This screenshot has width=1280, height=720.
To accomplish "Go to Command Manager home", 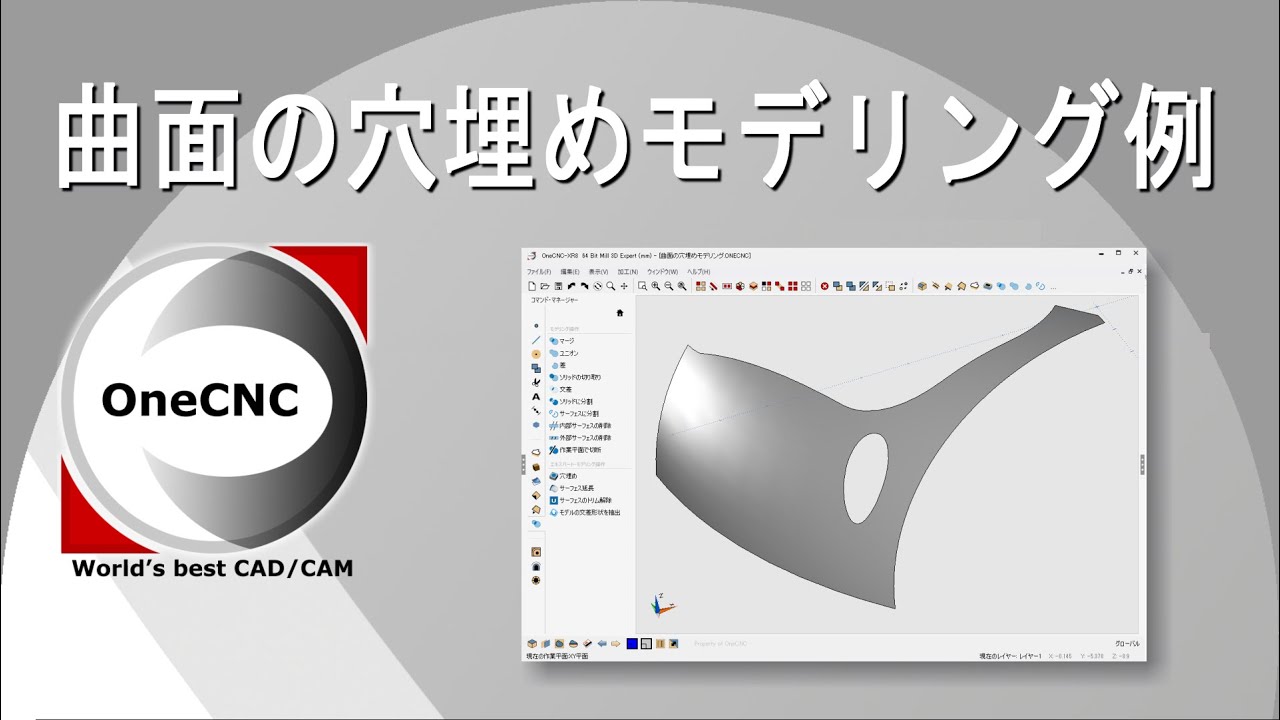I will tap(620, 313).
